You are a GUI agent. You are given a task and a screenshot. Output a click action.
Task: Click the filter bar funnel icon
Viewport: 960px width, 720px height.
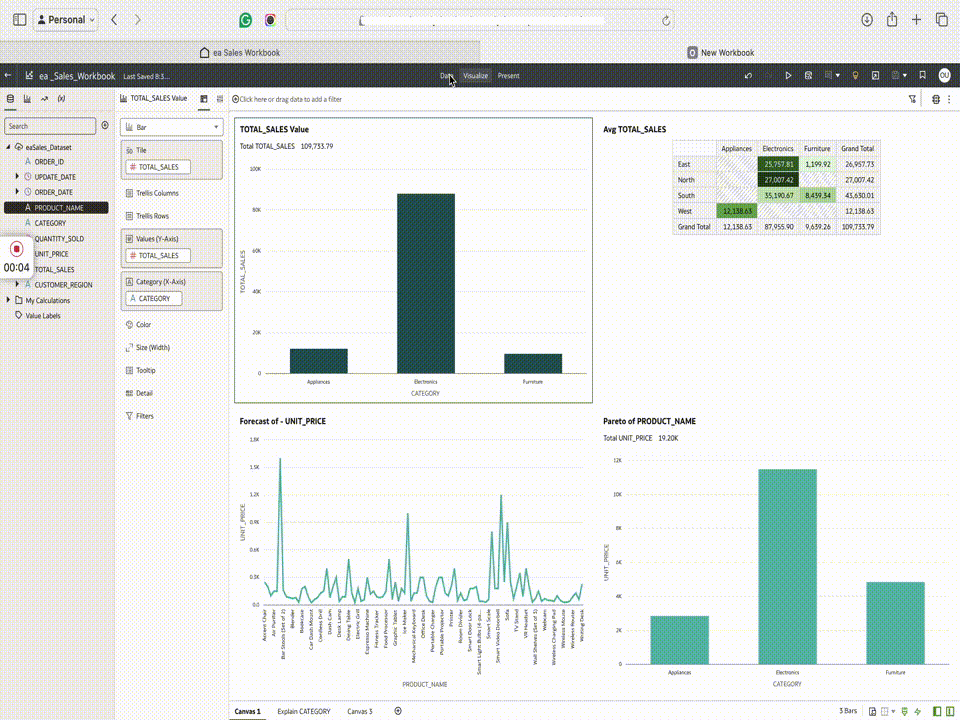click(912, 99)
